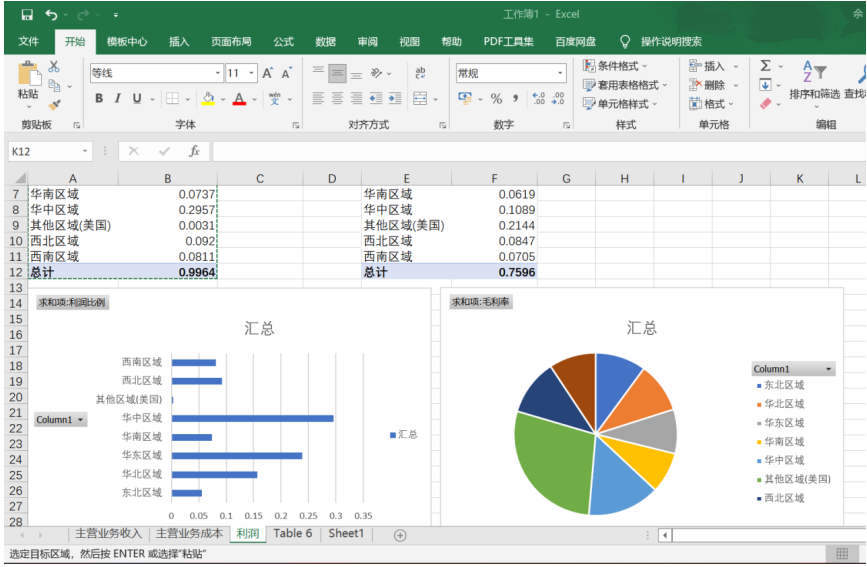867x567 pixels.
Task: Click the Save icon in the title bar
Action: (27, 15)
